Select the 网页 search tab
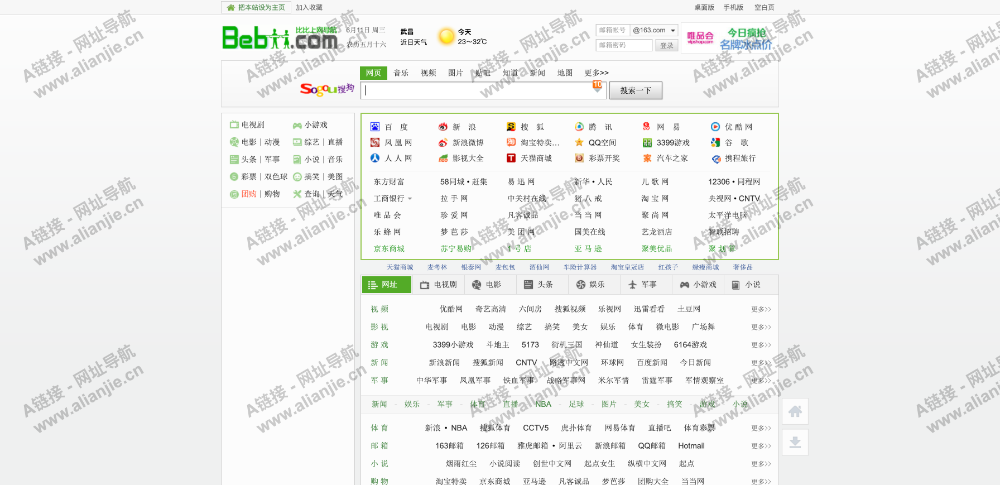Viewport: 1000px width, 485px height. click(x=373, y=73)
